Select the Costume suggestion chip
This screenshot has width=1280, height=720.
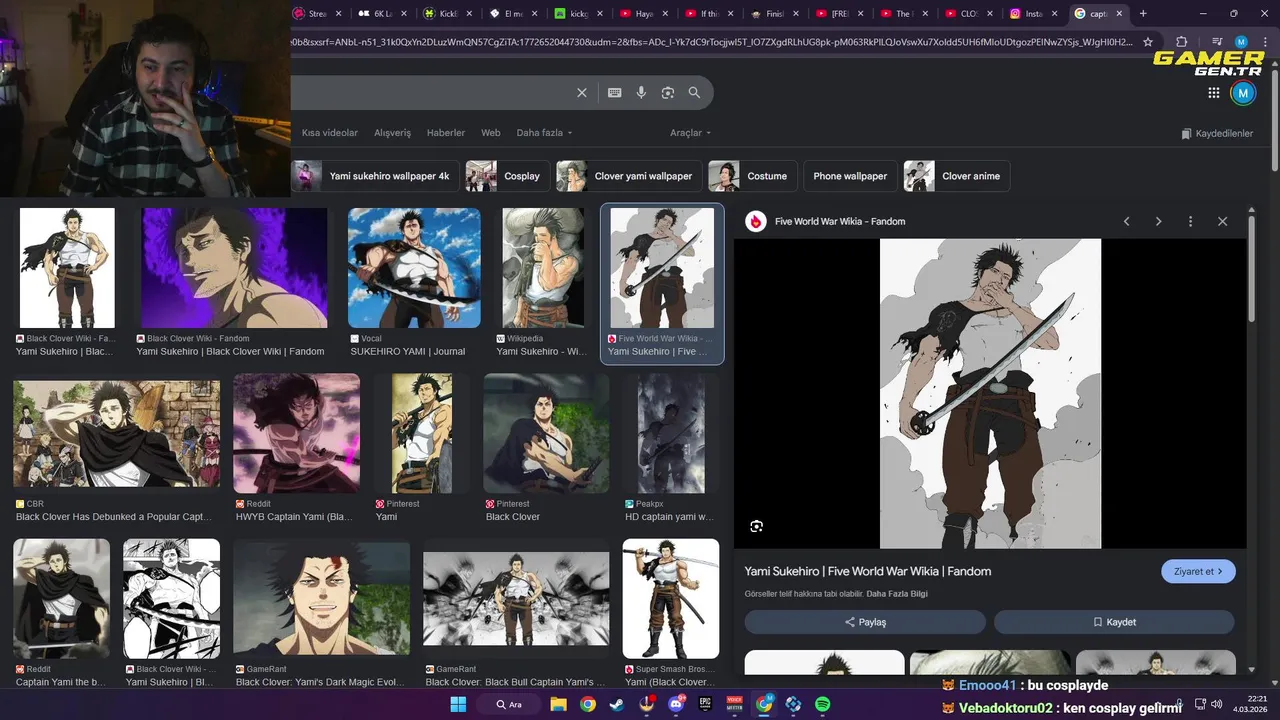(x=753, y=176)
